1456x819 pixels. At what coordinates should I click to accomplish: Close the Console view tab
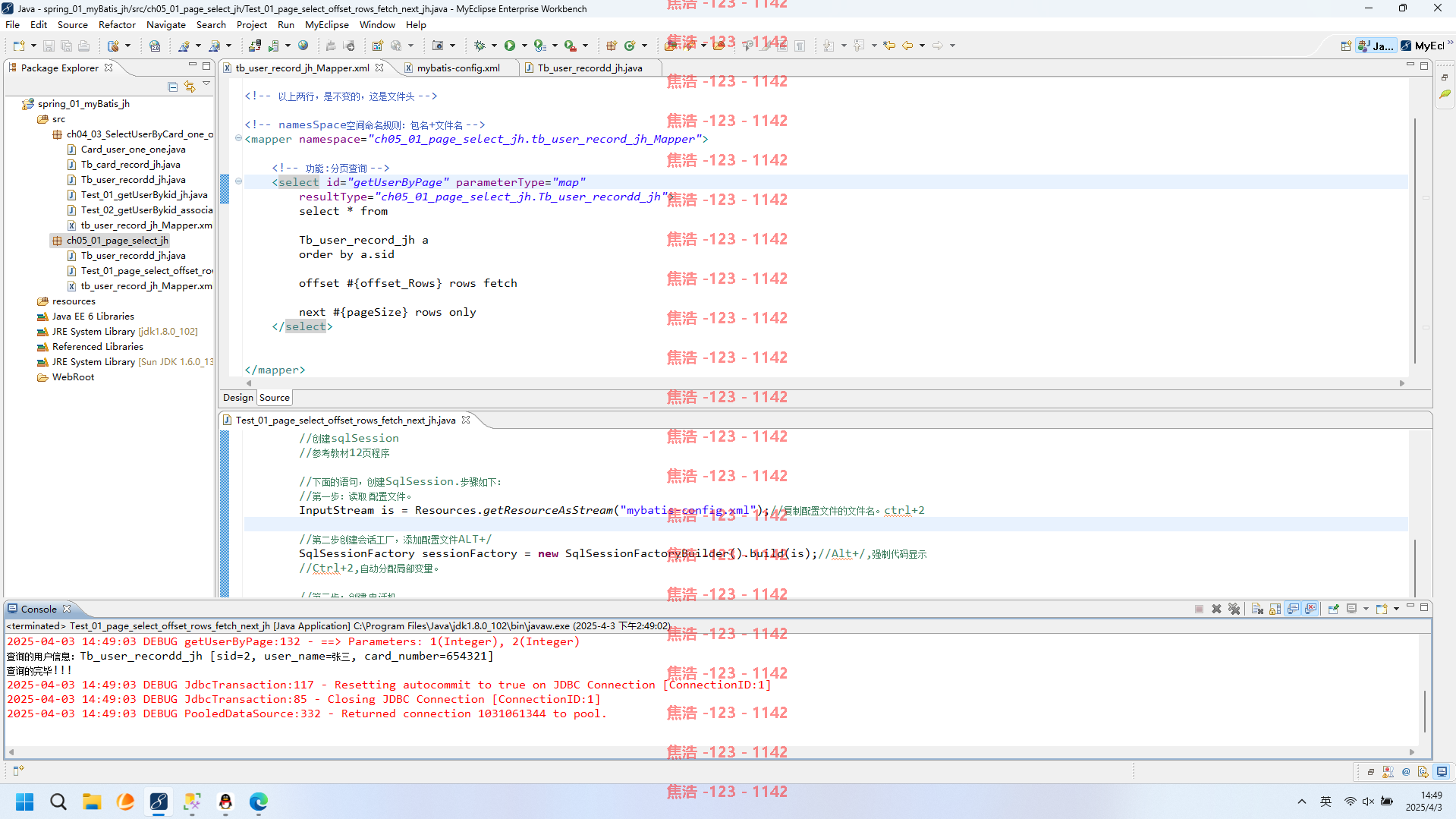coord(67,609)
